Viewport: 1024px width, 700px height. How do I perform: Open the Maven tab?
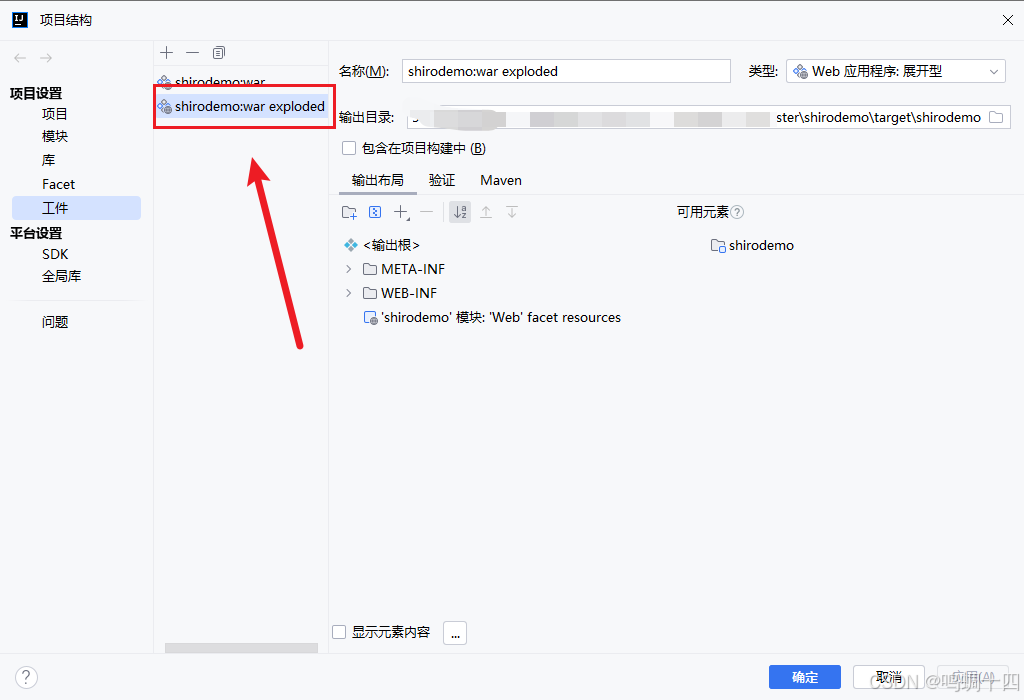500,180
